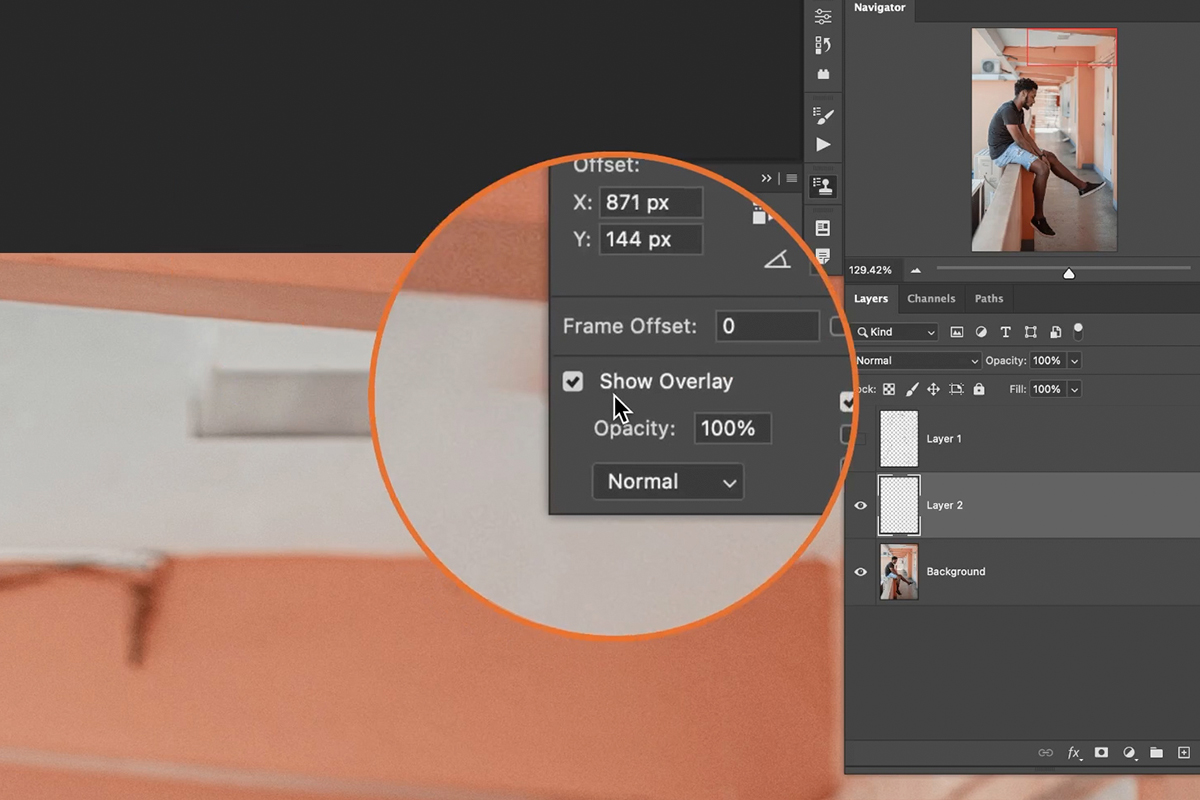
Task: Create a new group folder icon
Action: pyautogui.click(x=1156, y=752)
